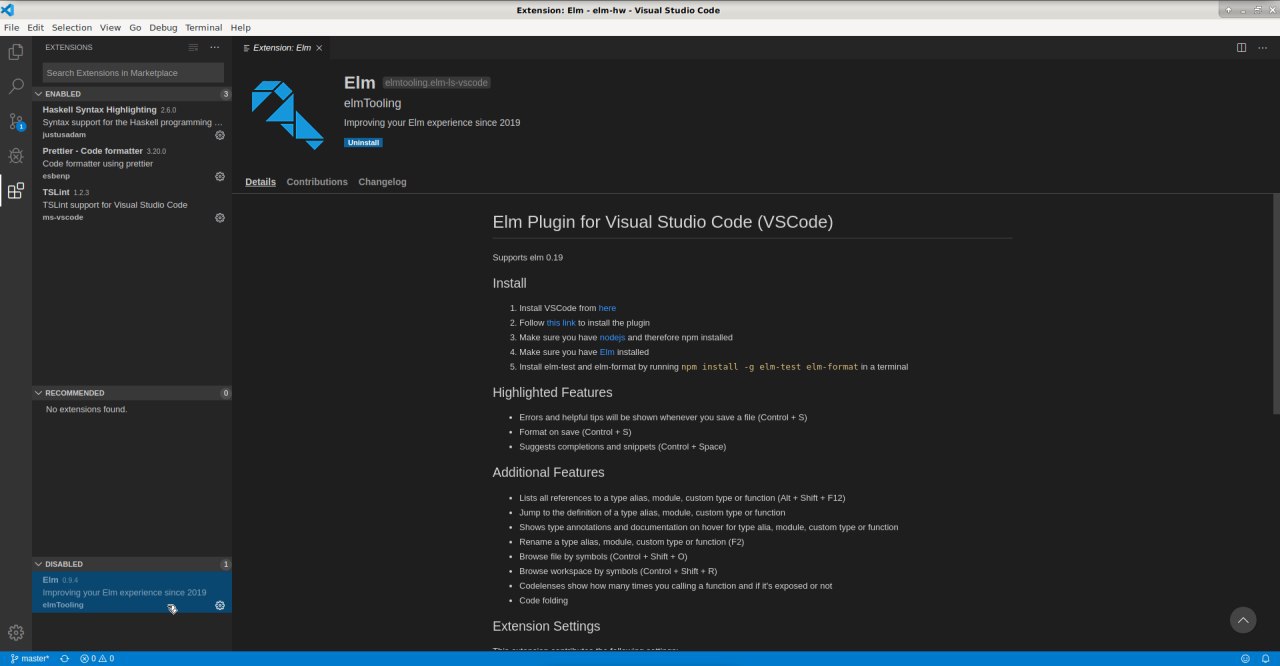The image size is (1280, 666).
Task: Click the feedback smiley in status bar
Action: click(1245, 658)
